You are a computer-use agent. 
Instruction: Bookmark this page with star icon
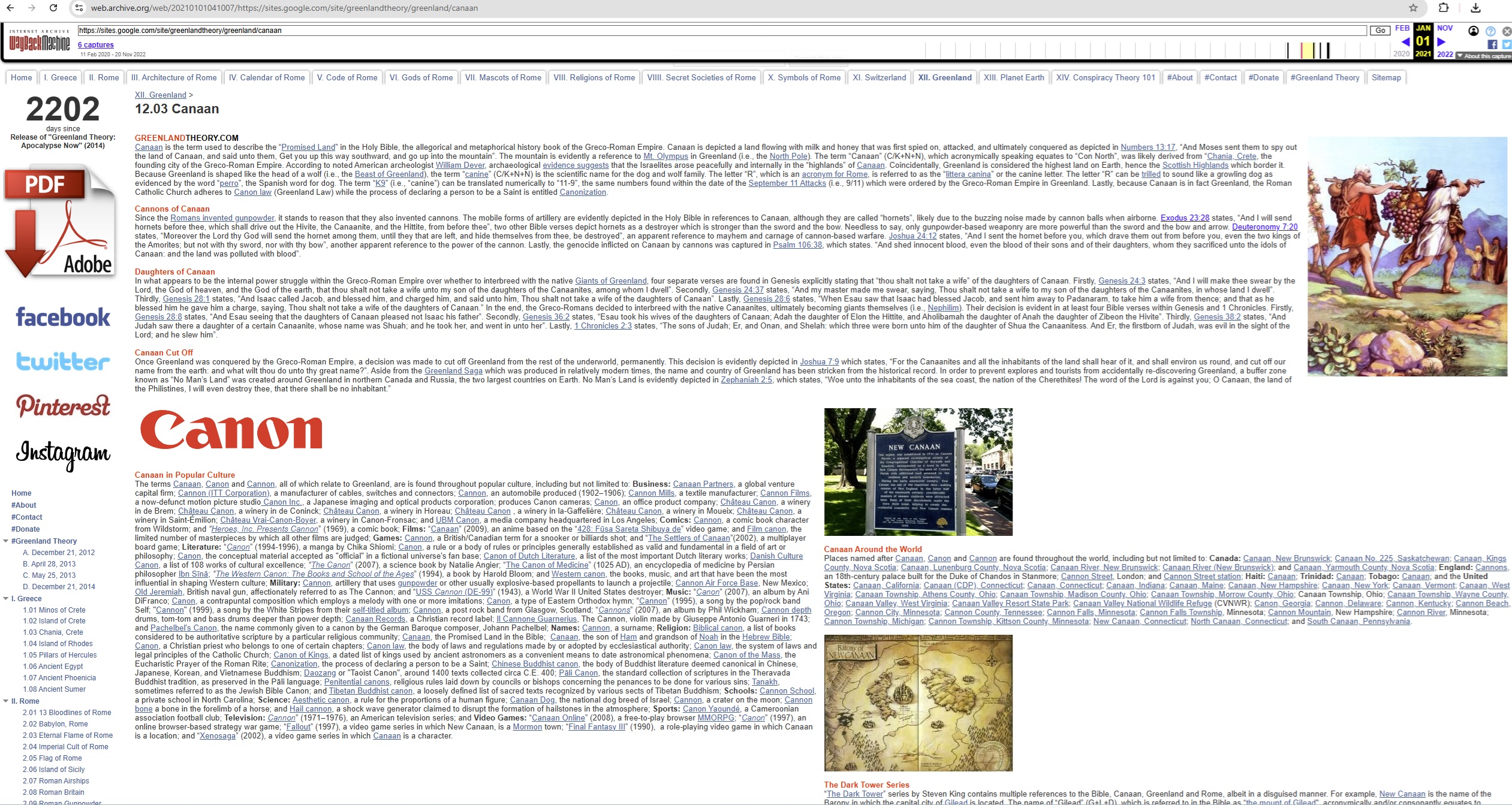point(1413,8)
